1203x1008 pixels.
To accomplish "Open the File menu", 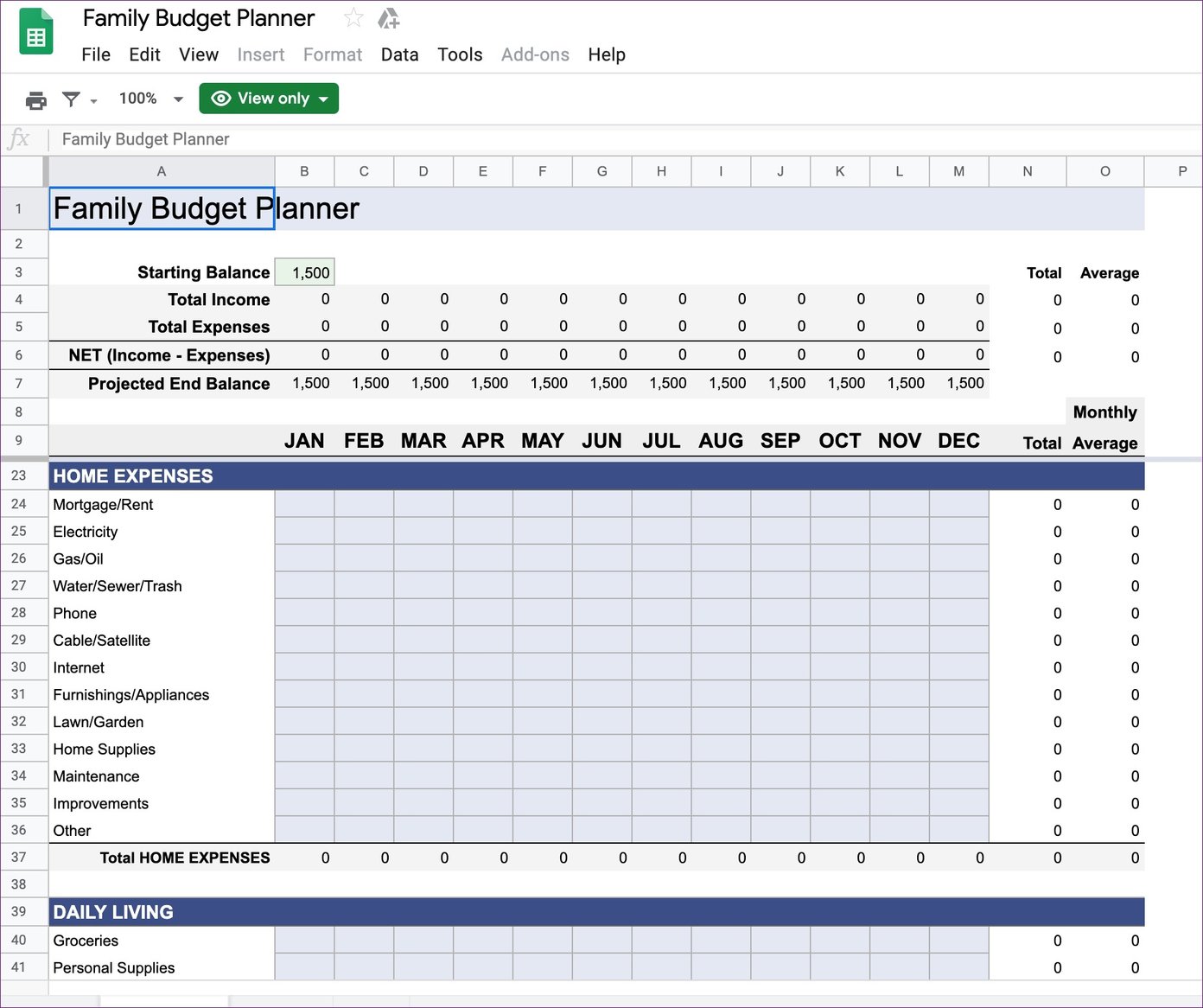I will tap(96, 54).
